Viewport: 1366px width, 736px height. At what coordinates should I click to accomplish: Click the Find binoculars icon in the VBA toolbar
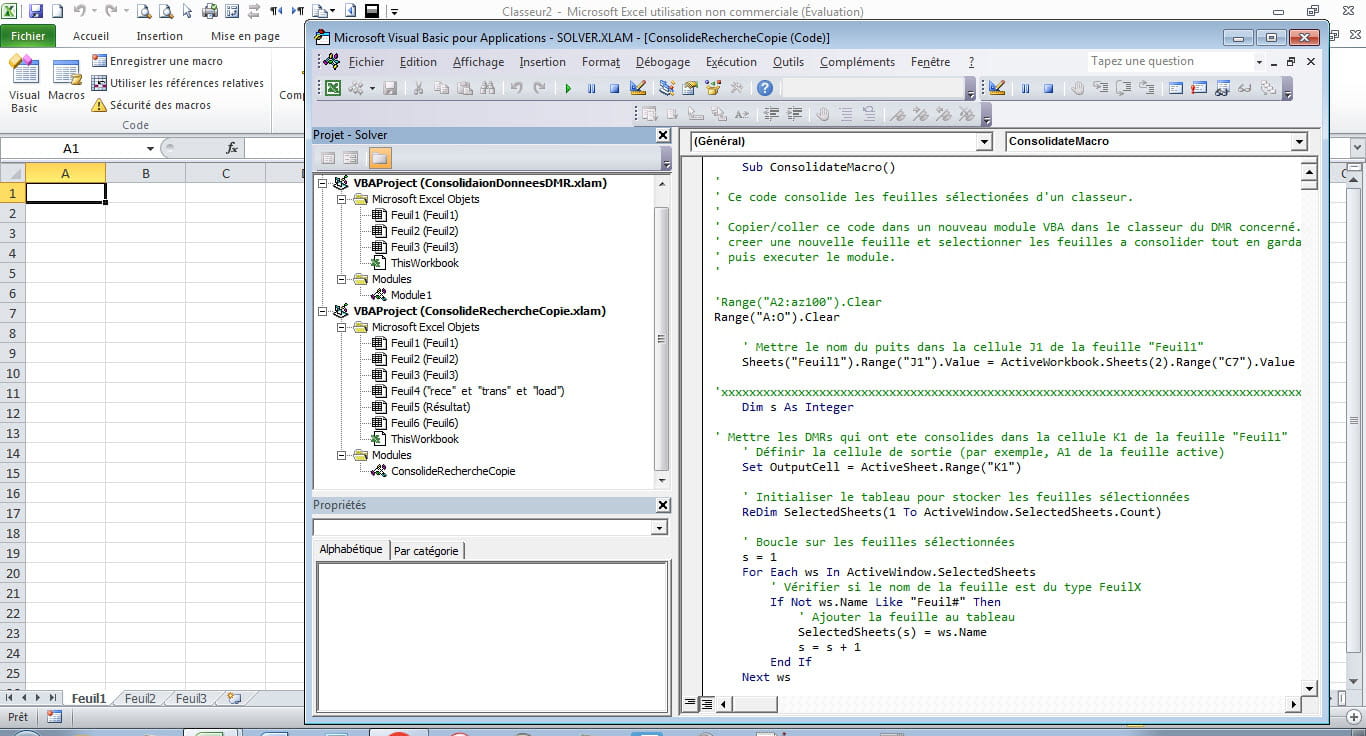tap(488, 88)
